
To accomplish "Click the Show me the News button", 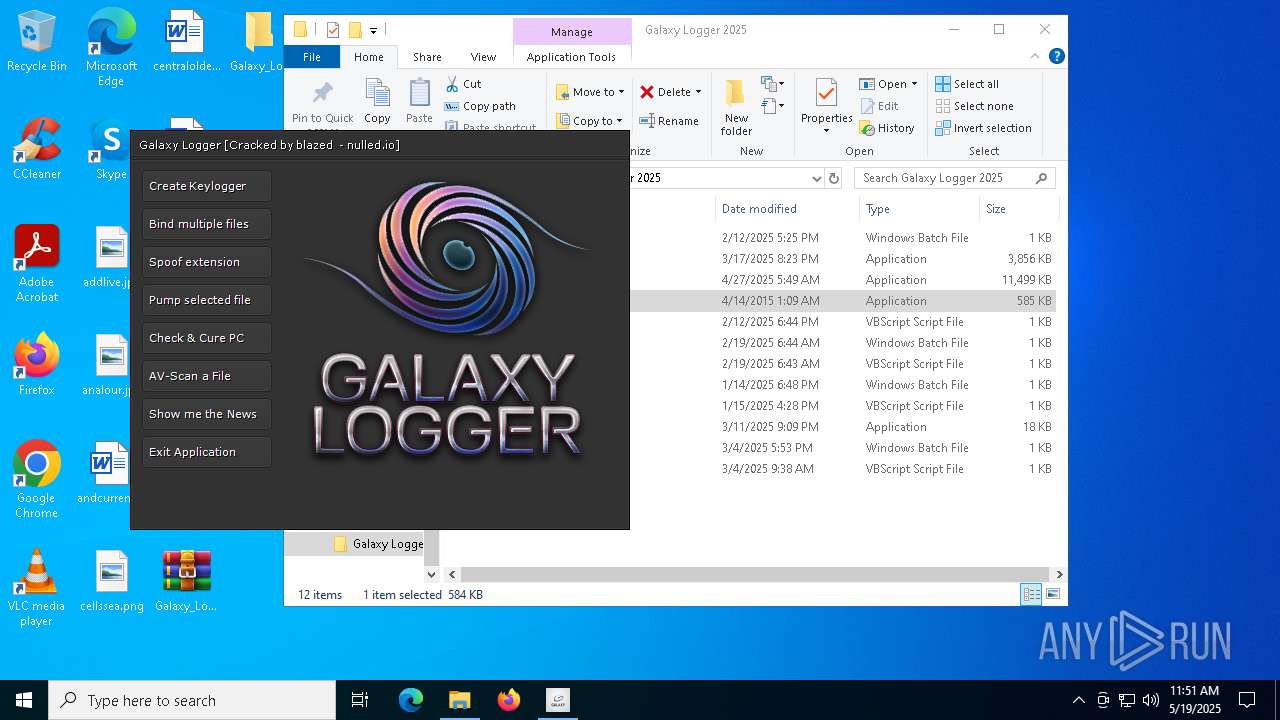I will pos(206,414).
